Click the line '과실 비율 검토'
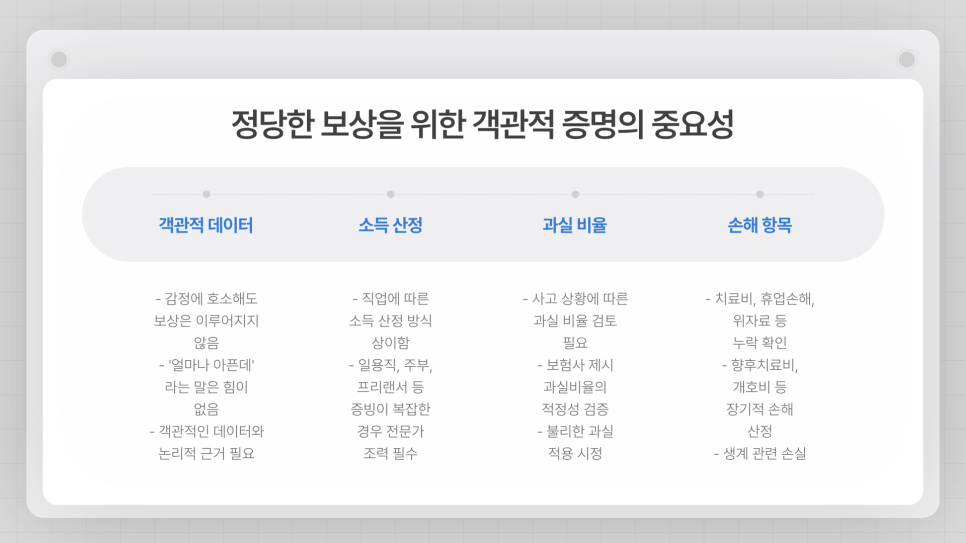Screen dimensions: 966x543 (575, 321)
